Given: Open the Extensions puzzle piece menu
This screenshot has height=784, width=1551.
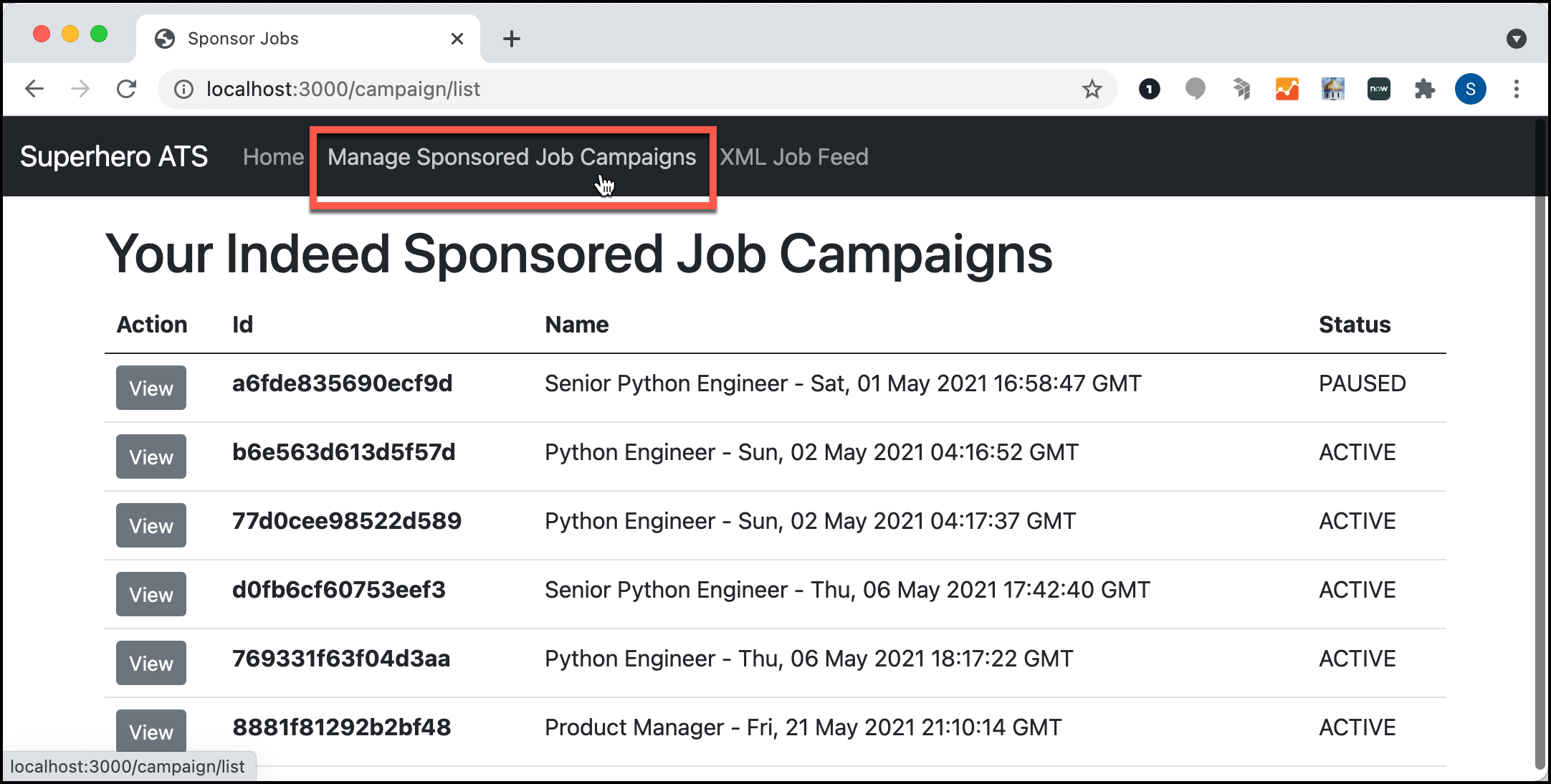Looking at the screenshot, I should [x=1425, y=89].
